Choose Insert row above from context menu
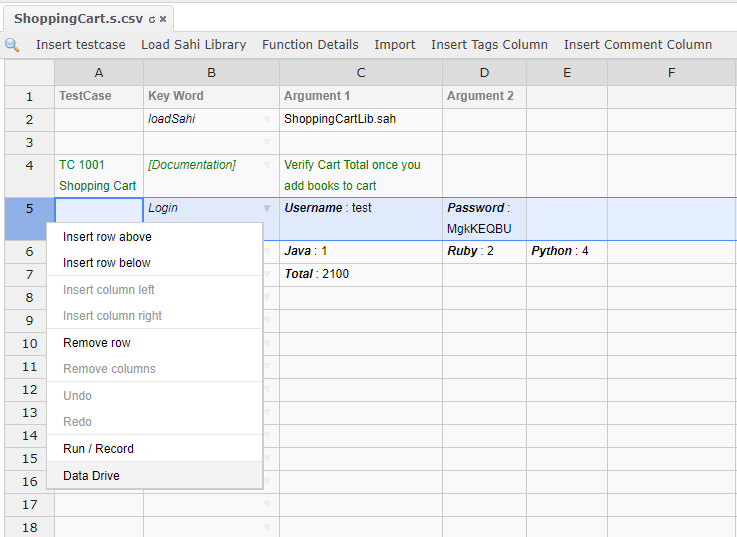 click(x=107, y=237)
